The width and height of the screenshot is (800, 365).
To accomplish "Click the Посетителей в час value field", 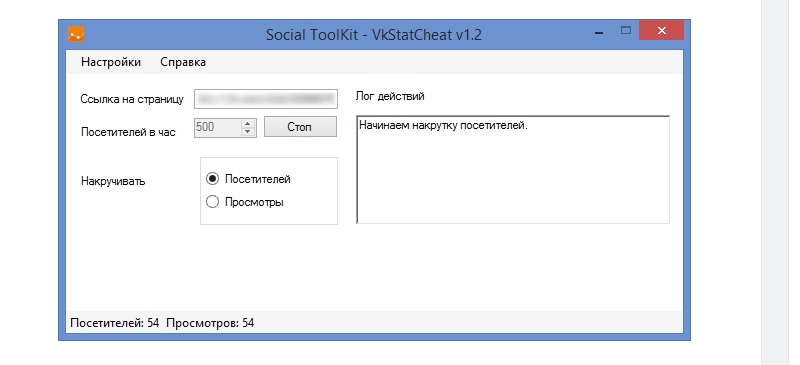I will coord(217,127).
